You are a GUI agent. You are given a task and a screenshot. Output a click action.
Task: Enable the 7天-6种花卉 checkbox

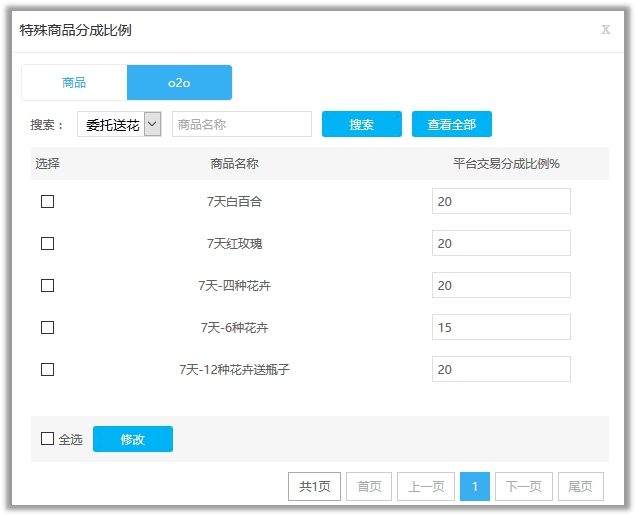(x=47, y=328)
